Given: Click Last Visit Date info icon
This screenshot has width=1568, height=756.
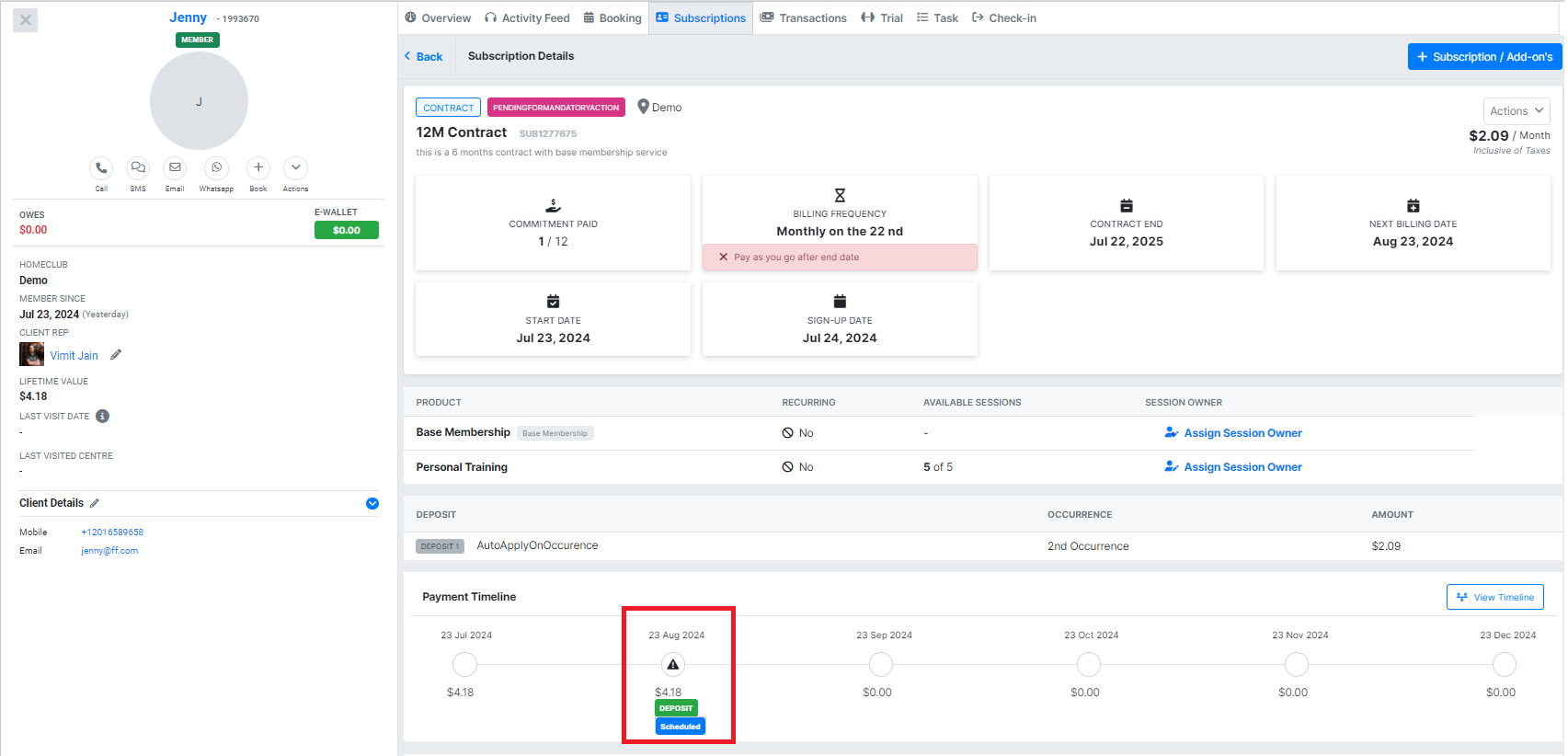Looking at the screenshot, I should (103, 417).
